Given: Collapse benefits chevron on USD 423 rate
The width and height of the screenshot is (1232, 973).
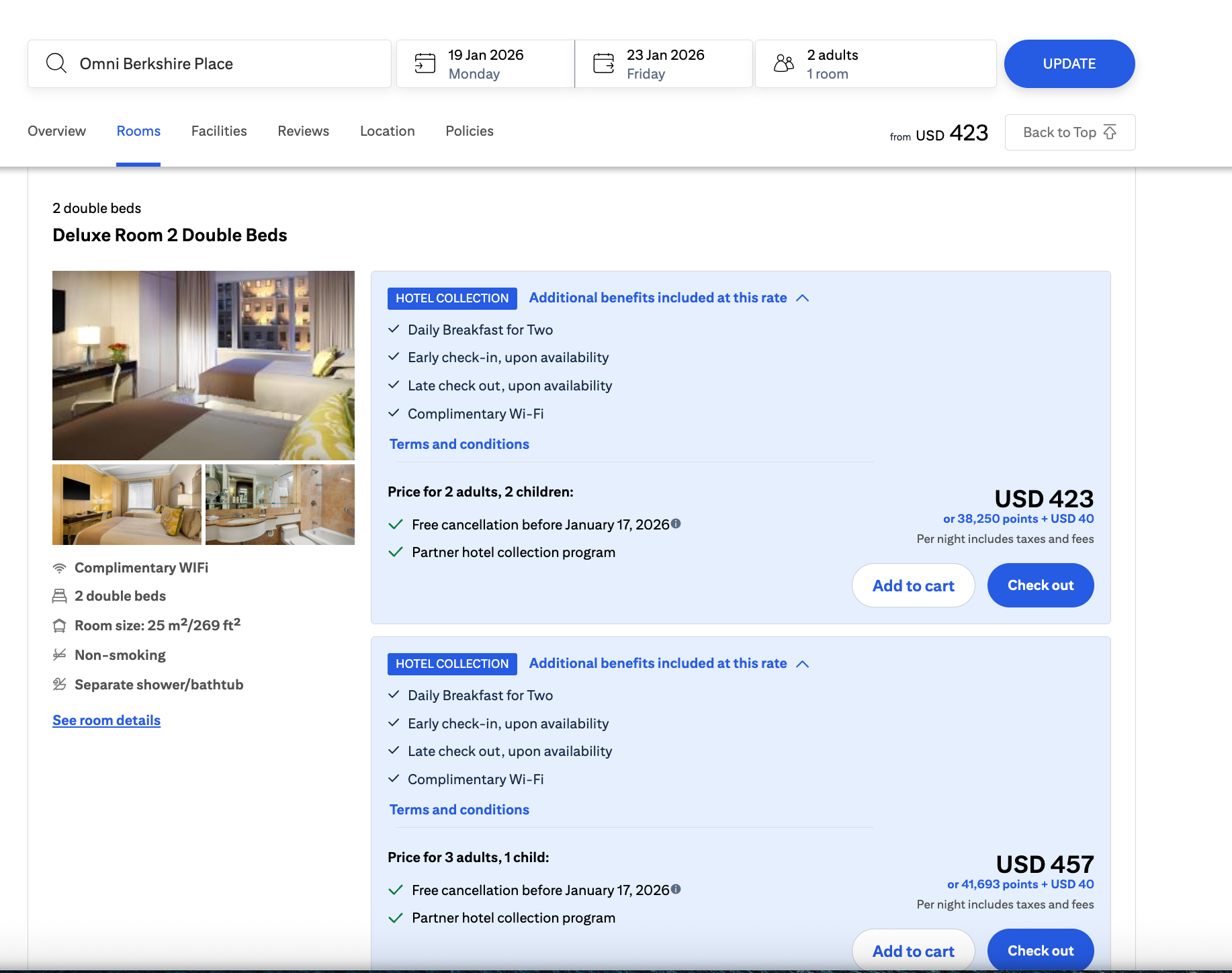Looking at the screenshot, I should pos(802,298).
